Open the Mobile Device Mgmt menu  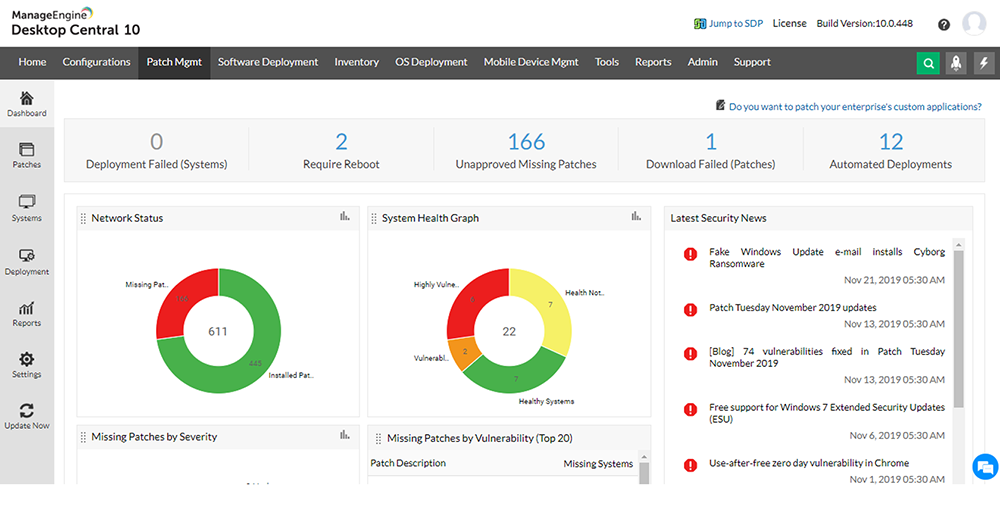tap(531, 63)
